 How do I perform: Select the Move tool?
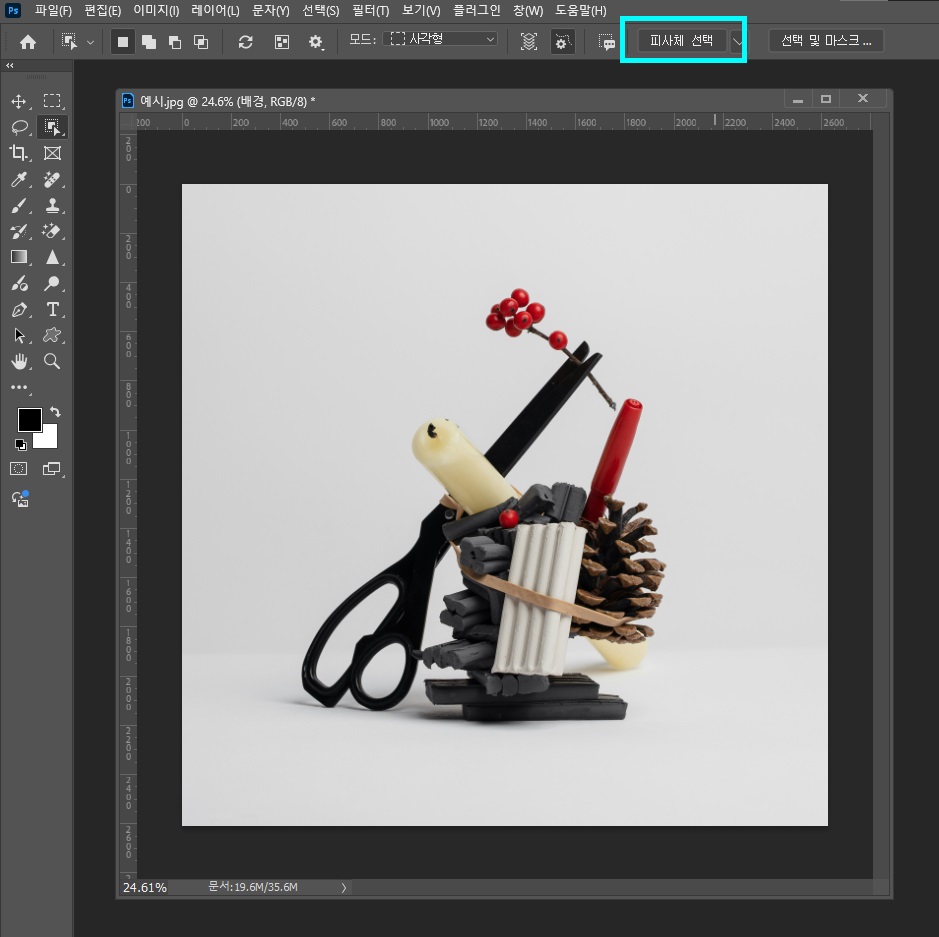(x=19, y=101)
